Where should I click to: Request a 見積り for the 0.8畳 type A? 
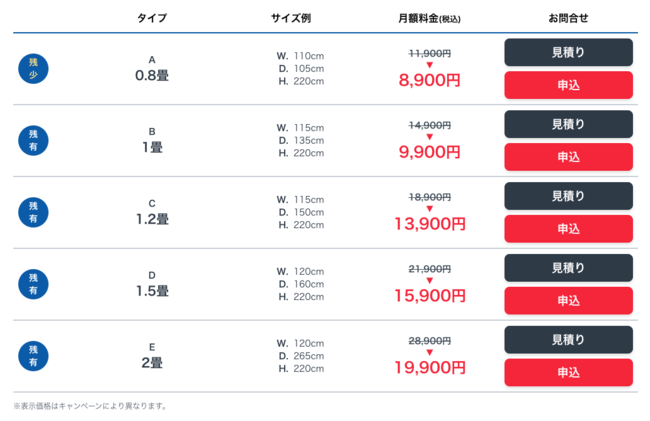(568, 52)
